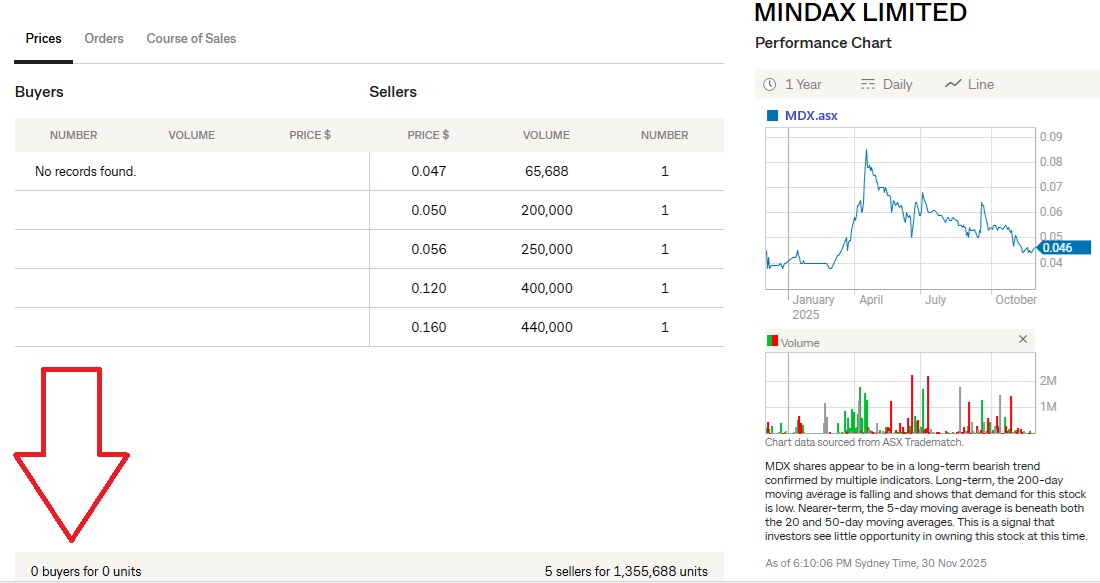Click the blue MDX.asx legend swatch
The height and width of the screenshot is (583, 1100).
click(x=772, y=115)
